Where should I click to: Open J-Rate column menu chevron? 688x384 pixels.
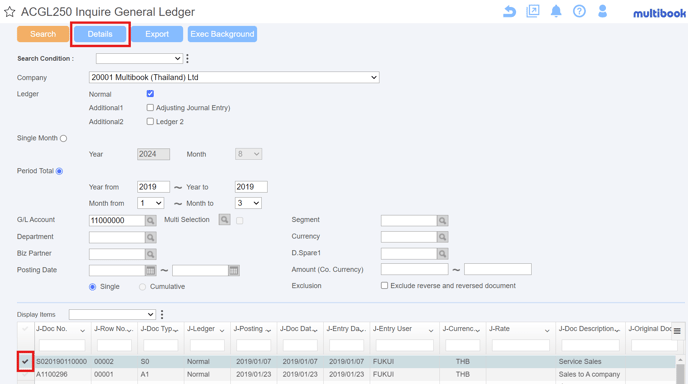point(547,330)
